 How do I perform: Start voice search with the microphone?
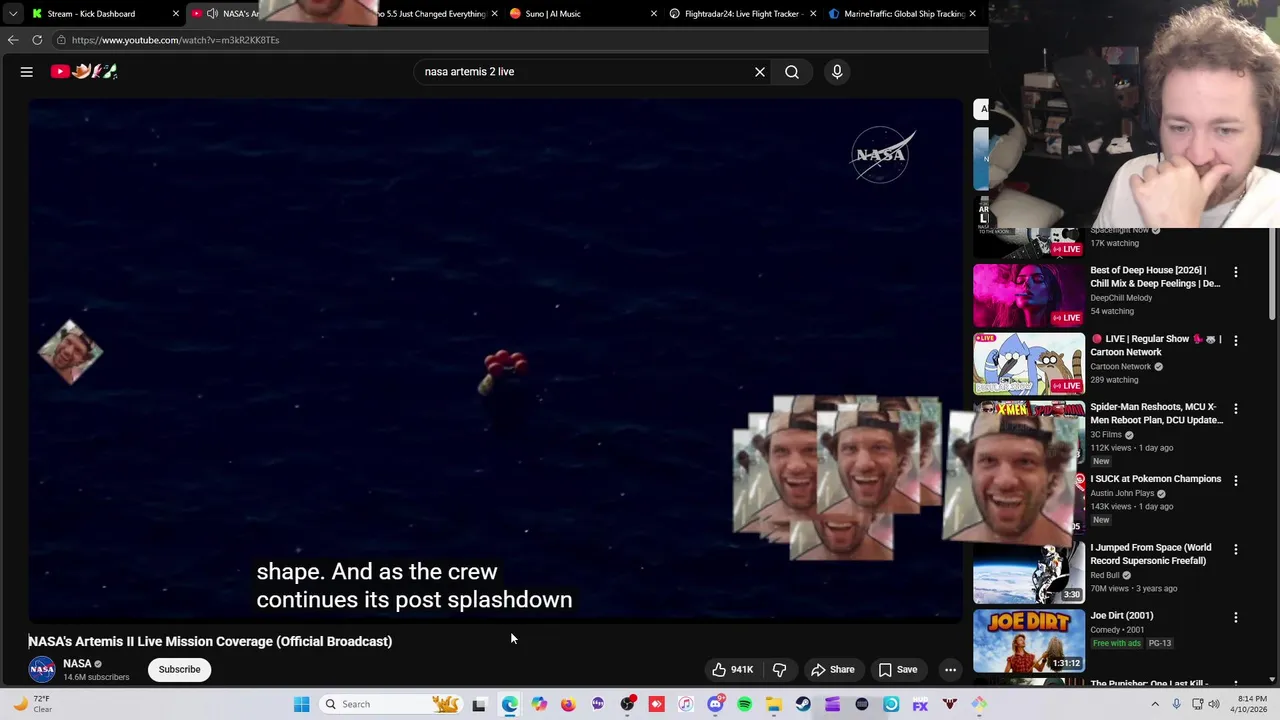[837, 72]
